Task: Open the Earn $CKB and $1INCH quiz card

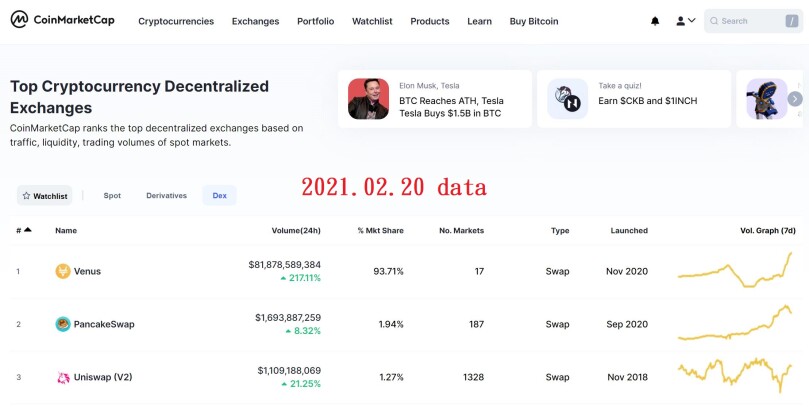Action: [634, 99]
